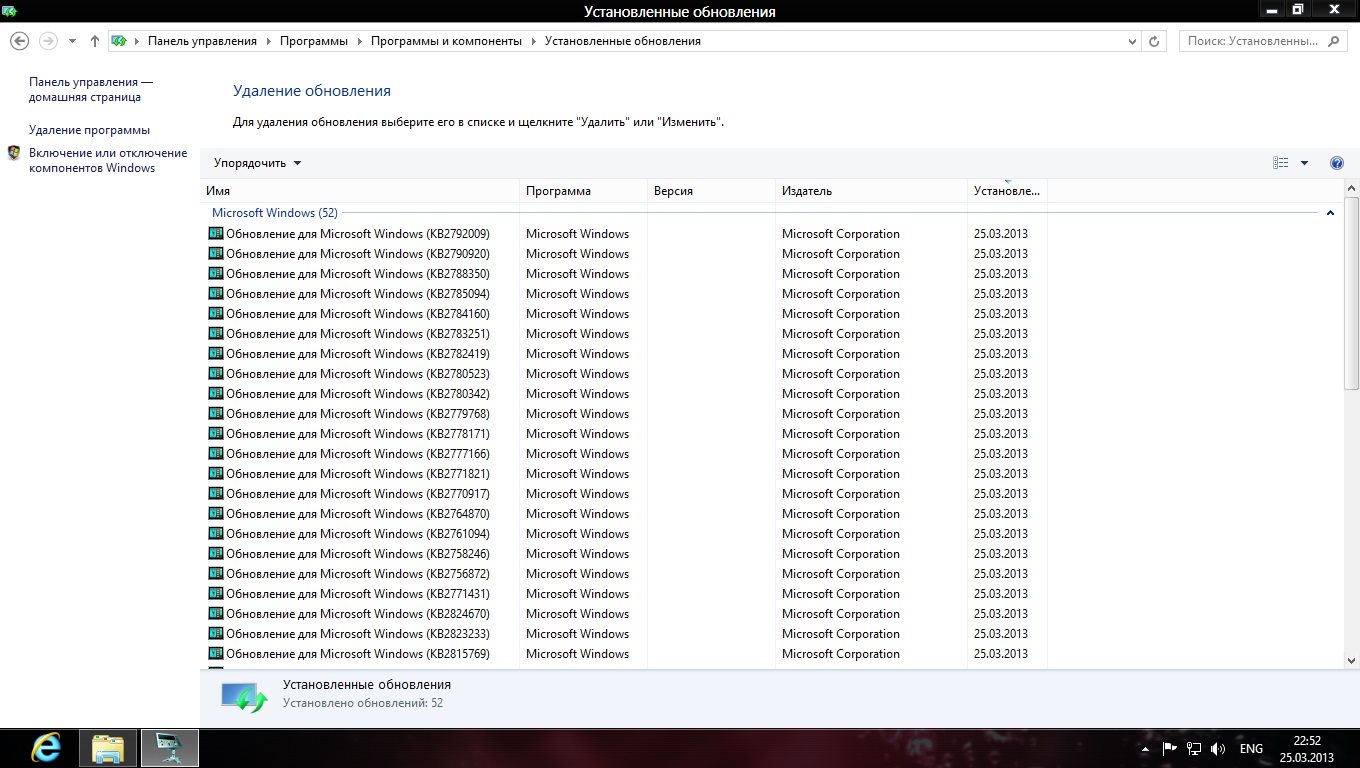1360x768 pixels.
Task: Collapse the Microsoft Windows (52) group
Action: [x=1330, y=213]
